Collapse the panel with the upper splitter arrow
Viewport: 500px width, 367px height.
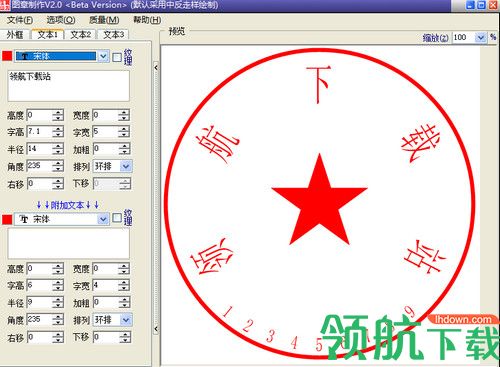point(156,68)
